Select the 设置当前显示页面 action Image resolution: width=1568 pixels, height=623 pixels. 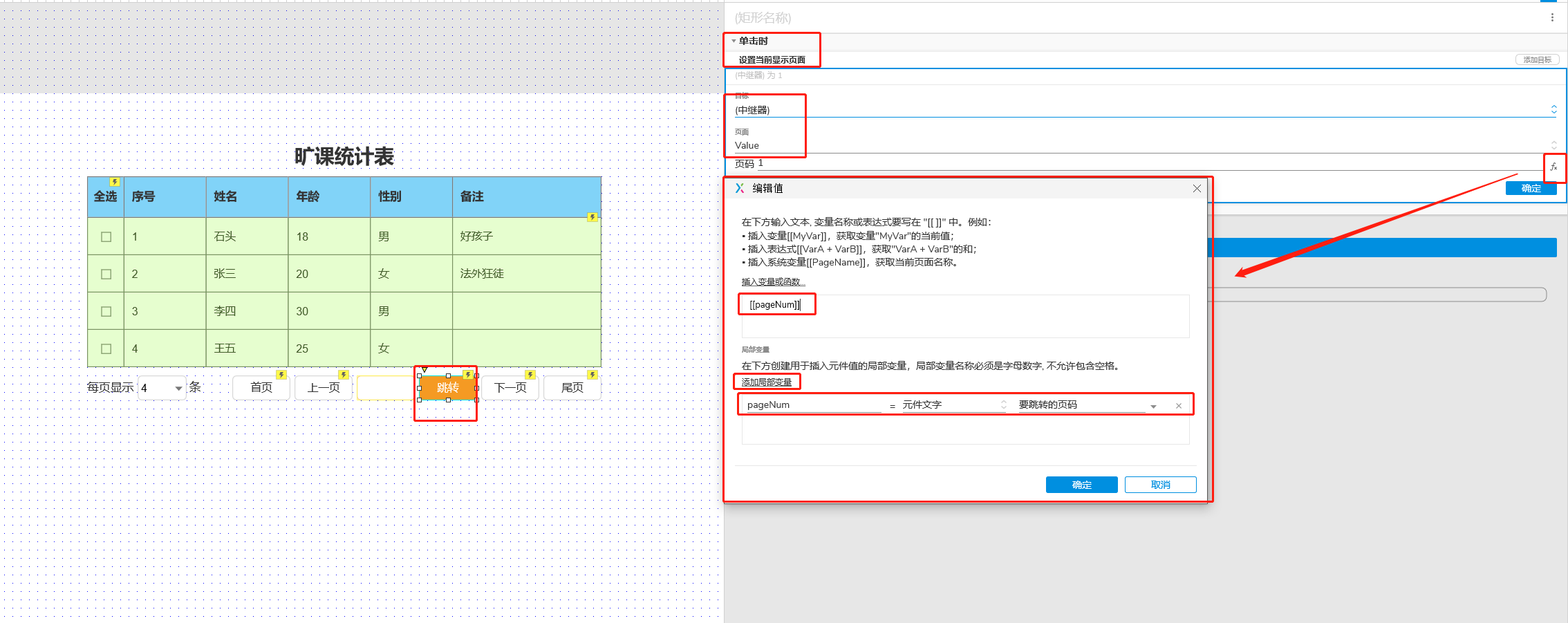point(772,60)
